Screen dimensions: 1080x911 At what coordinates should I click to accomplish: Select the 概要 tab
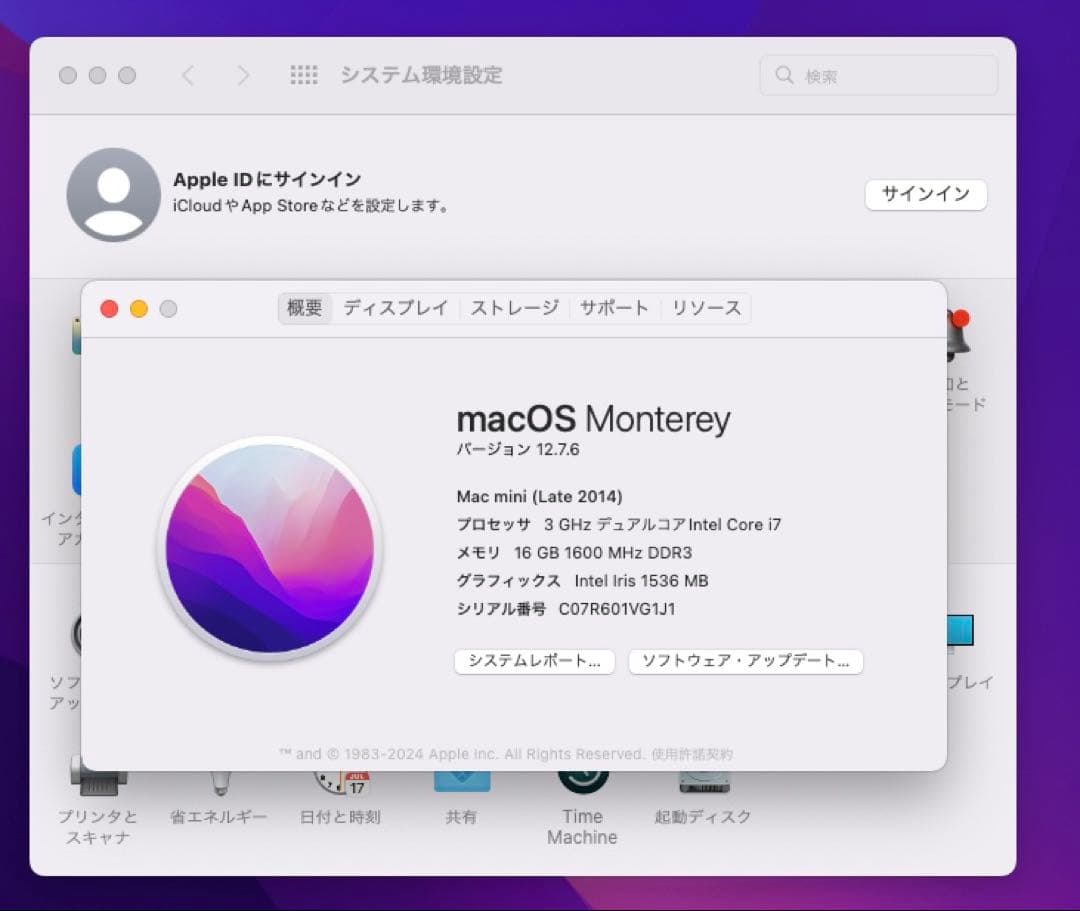tap(303, 308)
